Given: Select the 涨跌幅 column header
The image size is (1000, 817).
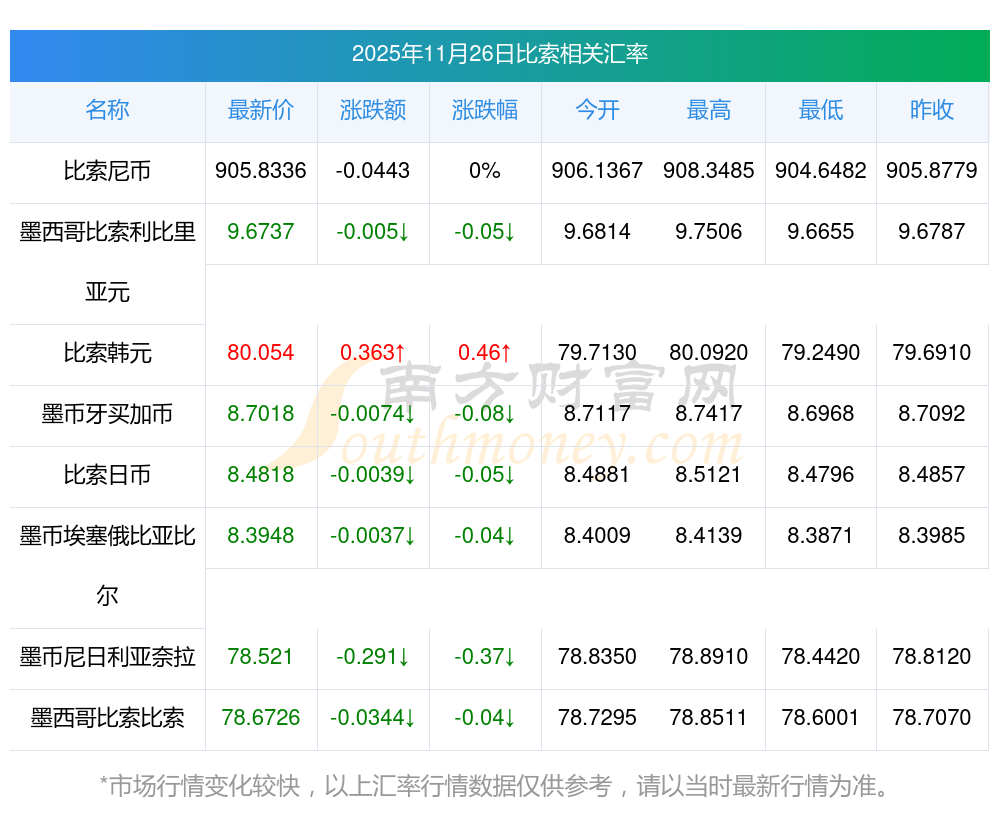Looking at the screenshot, I should point(485,111).
